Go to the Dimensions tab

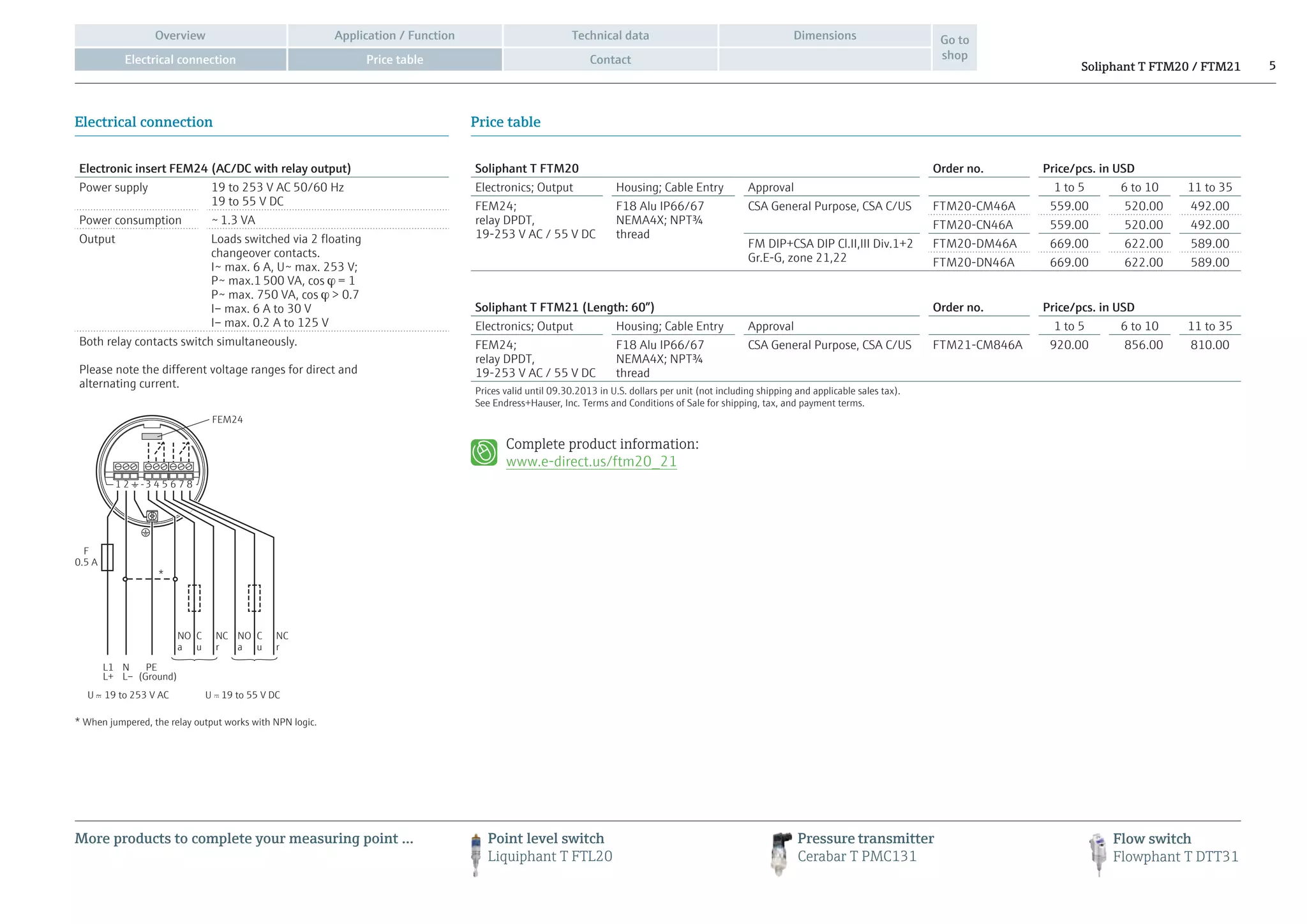coord(825,36)
